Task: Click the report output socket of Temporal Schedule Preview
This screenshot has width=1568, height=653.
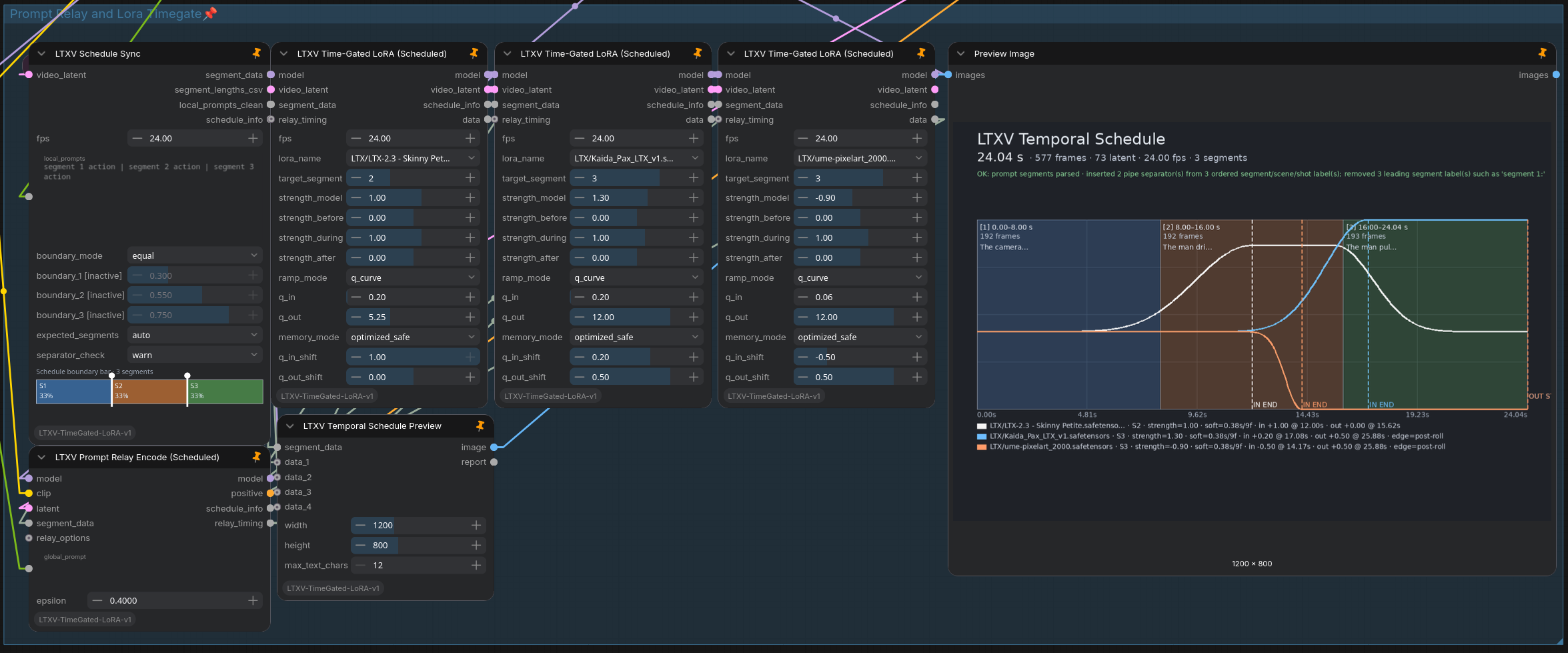Action: 494,462
